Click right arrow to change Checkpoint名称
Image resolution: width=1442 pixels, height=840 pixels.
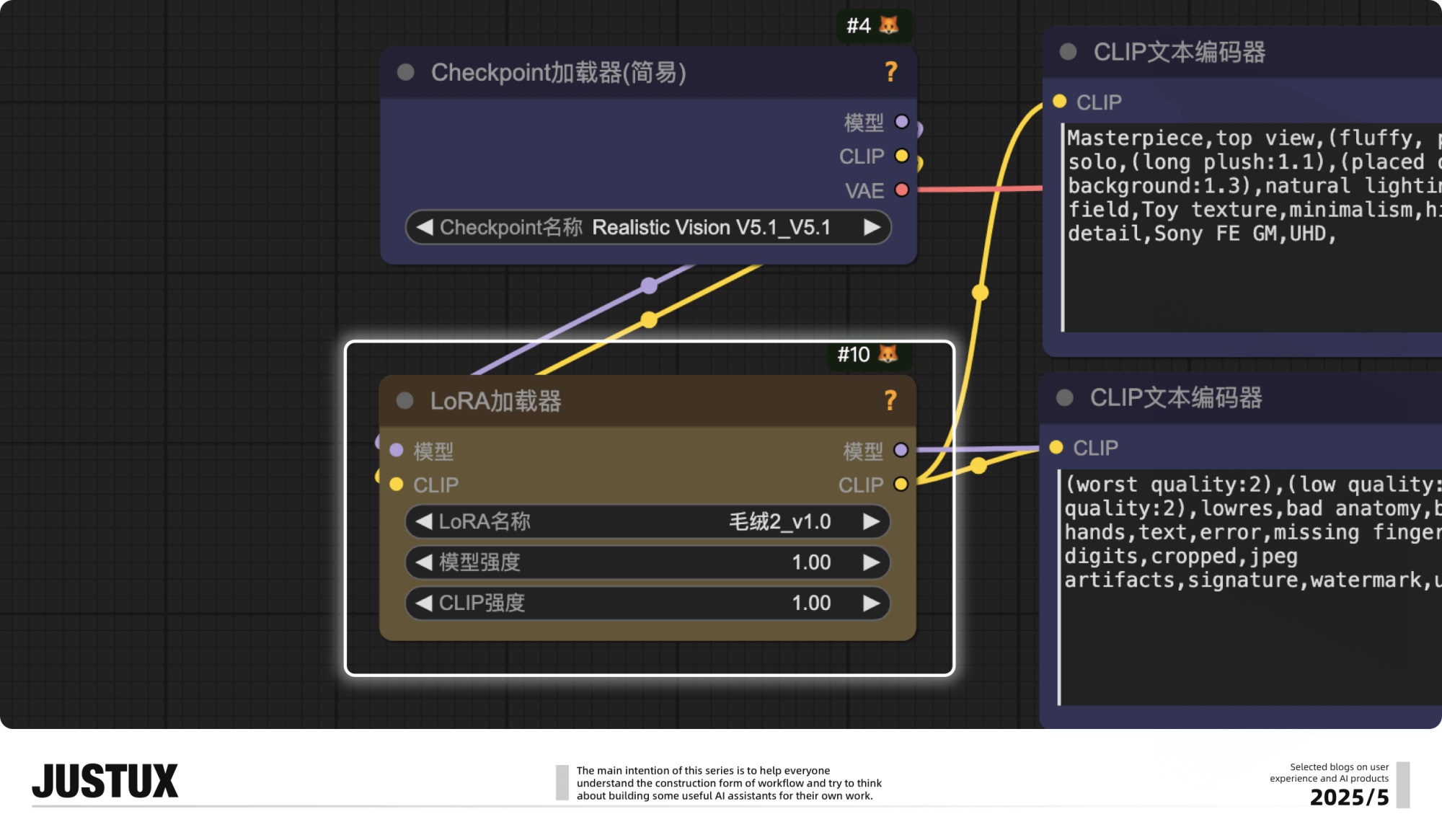point(873,227)
